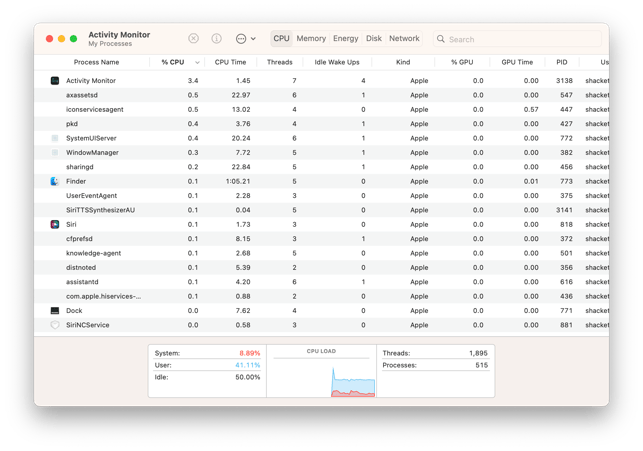
Task: Sort by the CPU Time column header
Action: click(230, 62)
